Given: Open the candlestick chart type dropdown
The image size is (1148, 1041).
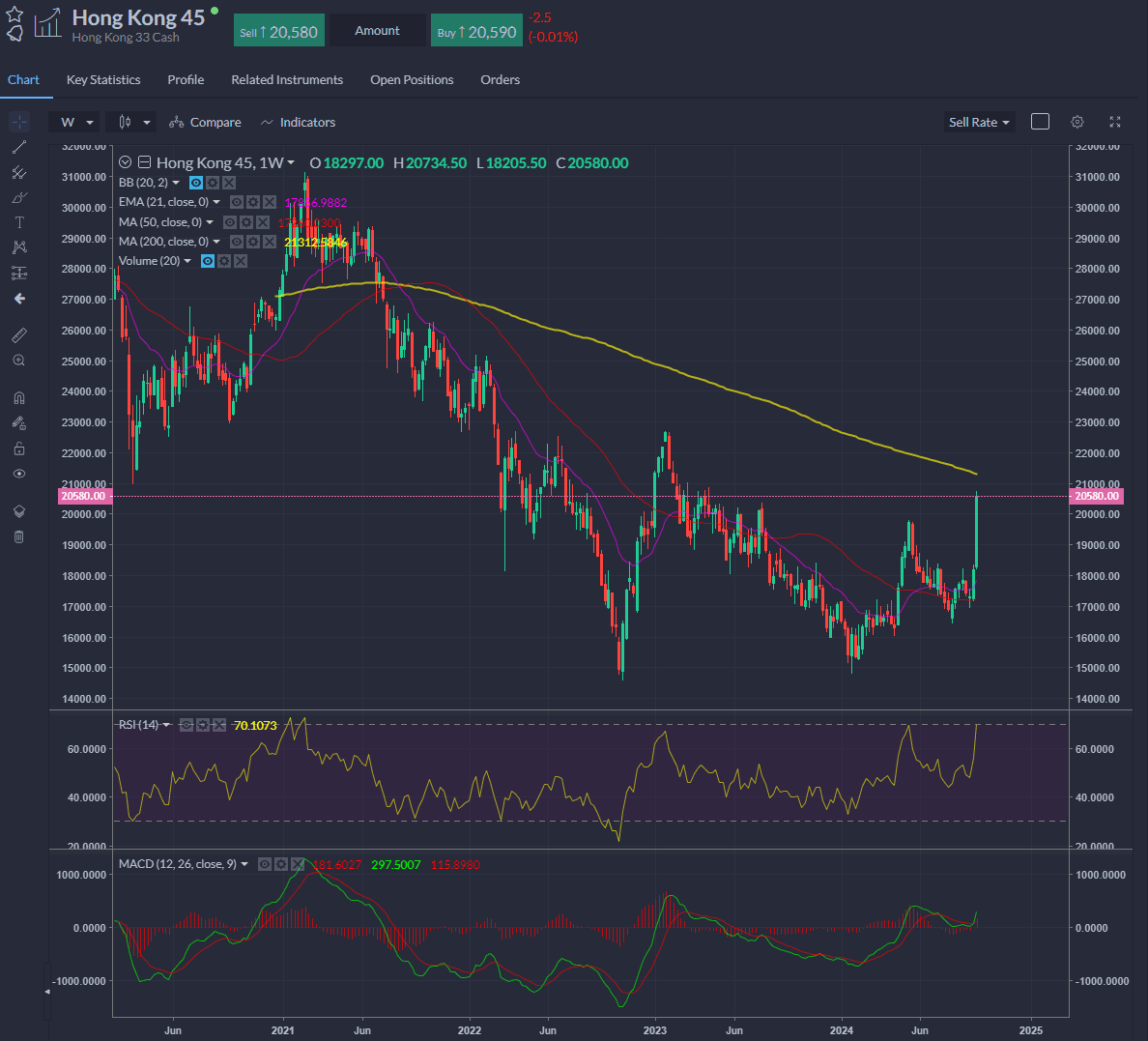Looking at the screenshot, I should (131, 123).
